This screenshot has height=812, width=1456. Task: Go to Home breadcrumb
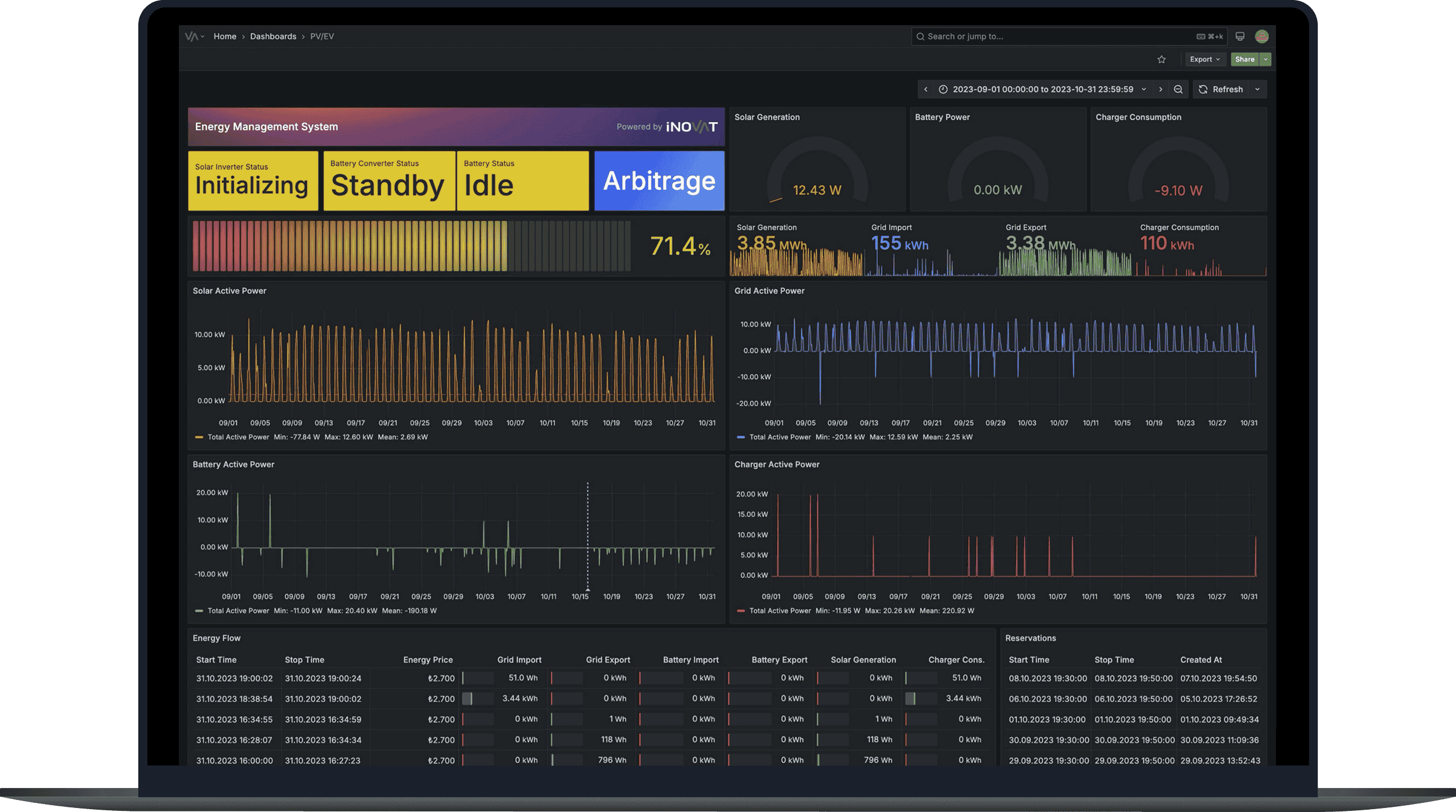point(225,37)
